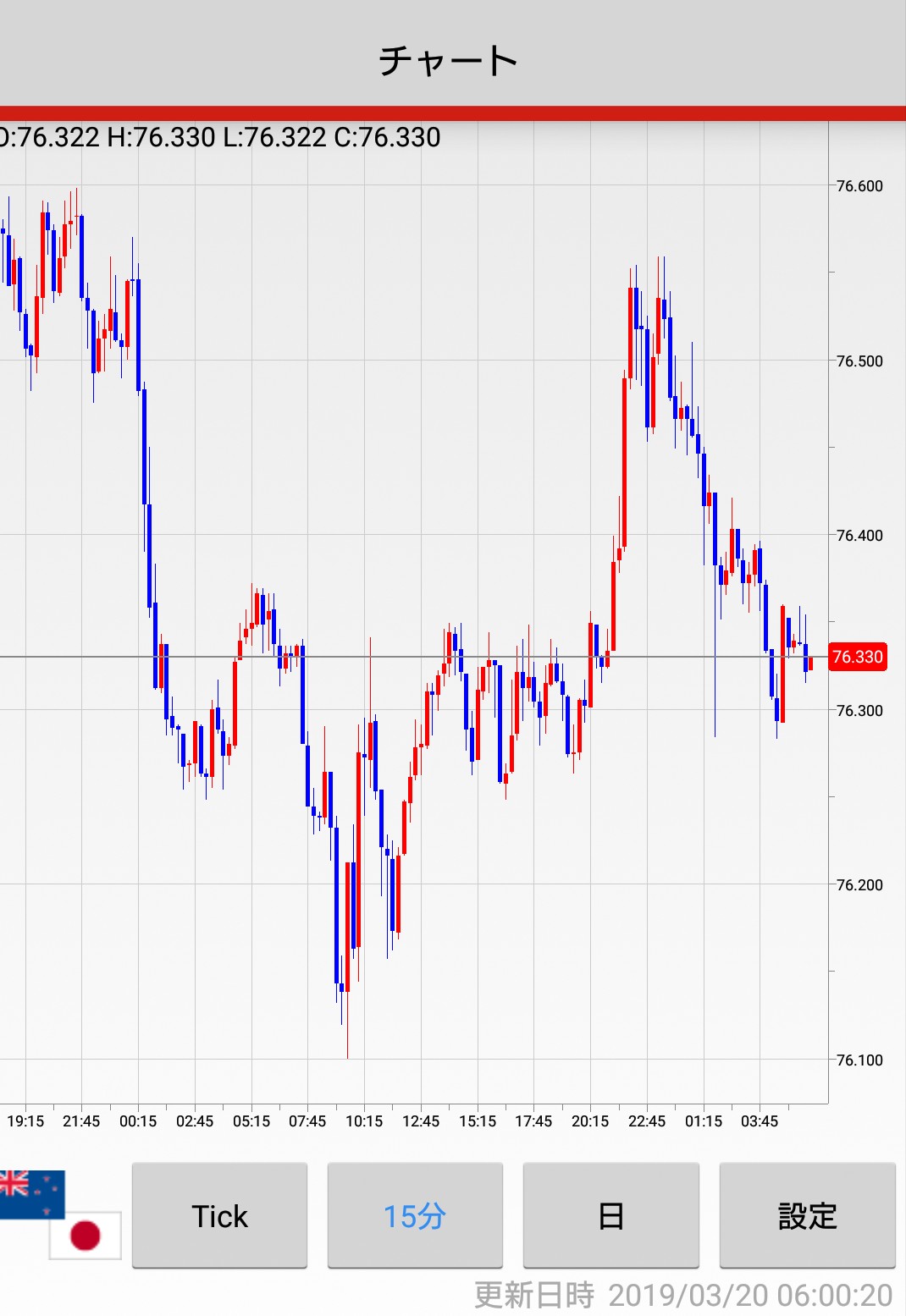
Task: Click the 76.200 price axis label
Action: 859,885
